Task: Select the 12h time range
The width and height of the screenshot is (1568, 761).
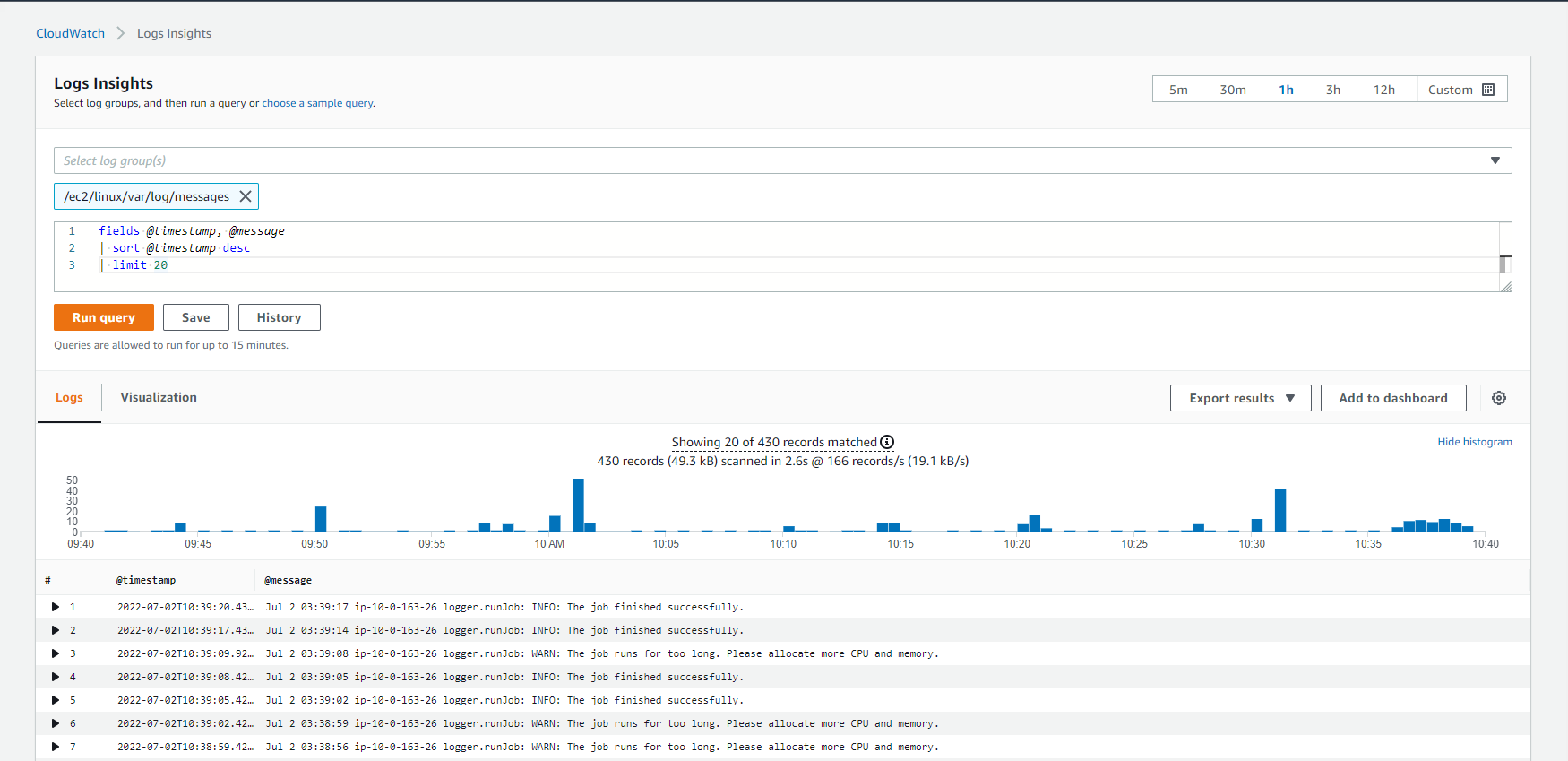Action: coord(1384,90)
